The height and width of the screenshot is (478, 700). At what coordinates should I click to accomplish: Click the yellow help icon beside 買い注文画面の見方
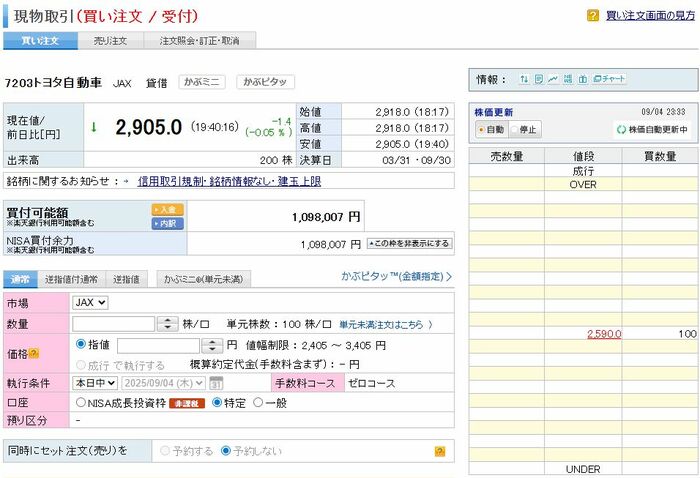pos(593,16)
